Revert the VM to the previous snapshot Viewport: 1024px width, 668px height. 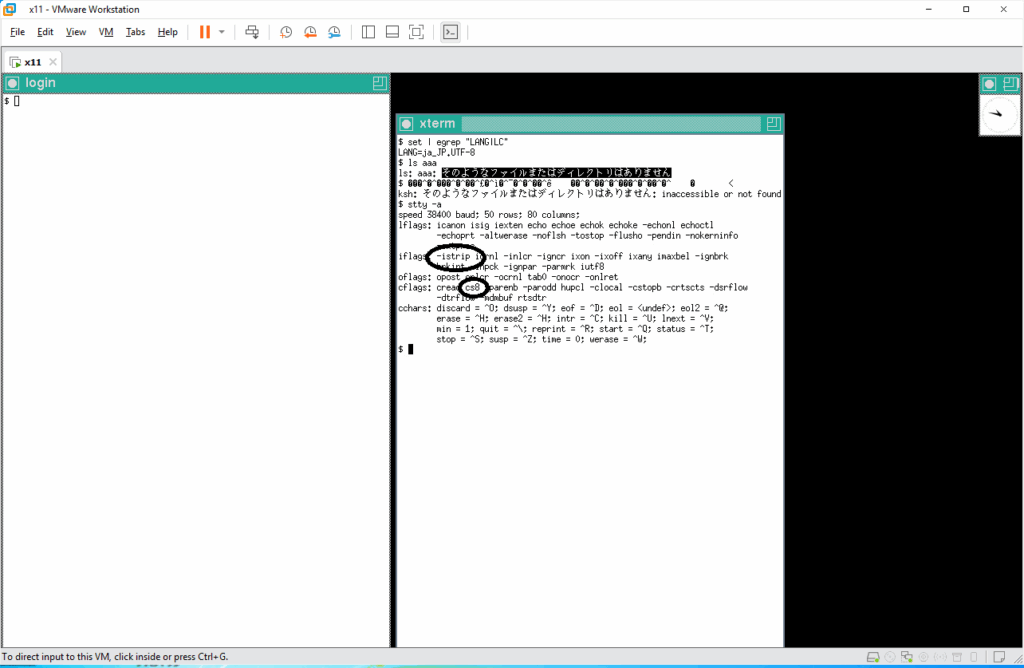click(310, 32)
